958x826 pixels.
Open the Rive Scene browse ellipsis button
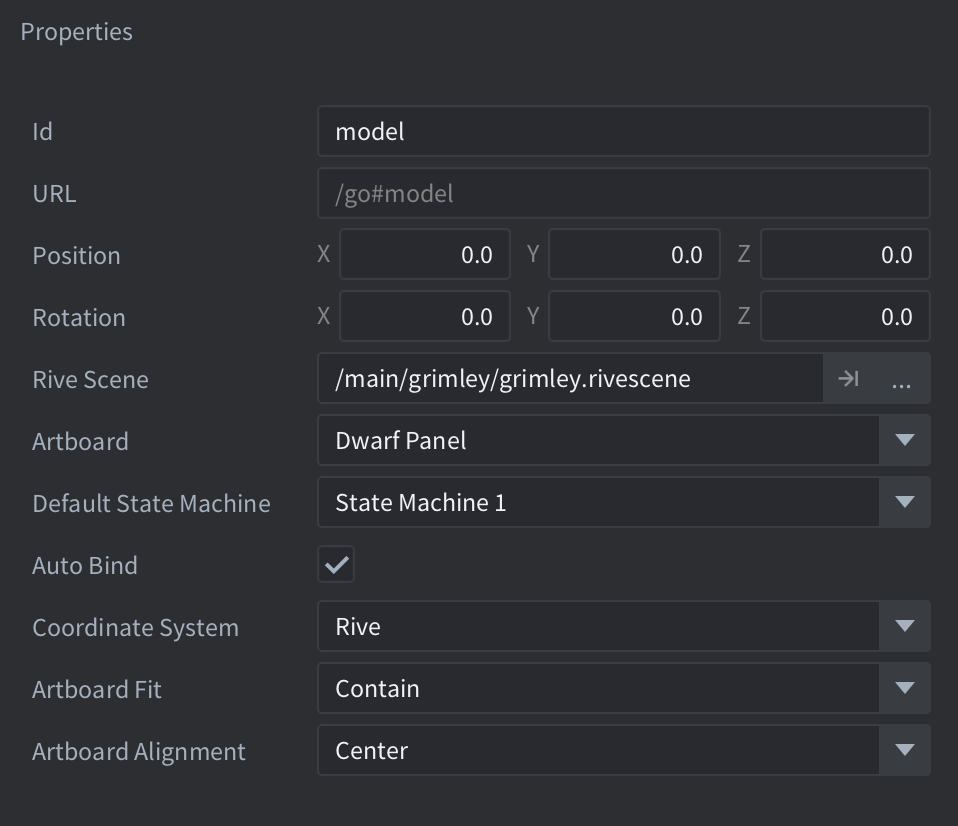pos(901,379)
